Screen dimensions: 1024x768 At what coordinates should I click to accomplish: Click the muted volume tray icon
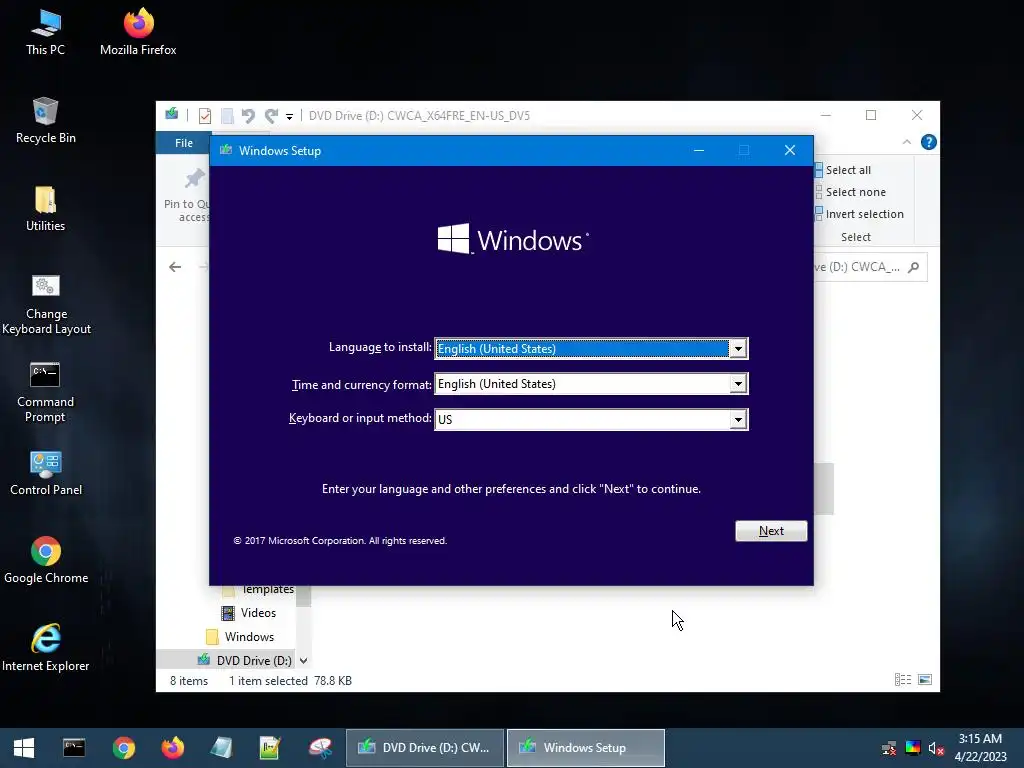(x=936, y=748)
